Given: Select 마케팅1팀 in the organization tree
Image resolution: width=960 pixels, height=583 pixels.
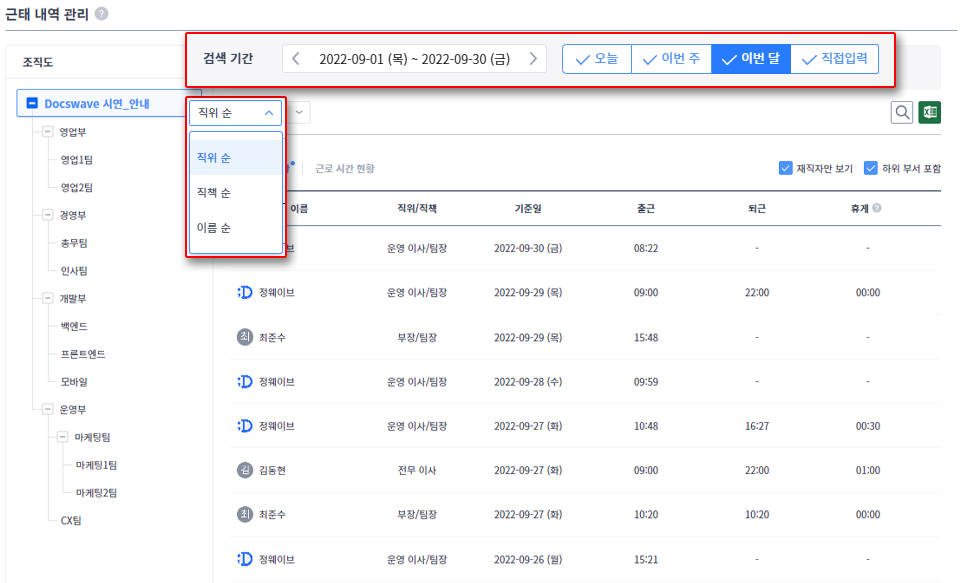Looking at the screenshot, I should (96, 465).
